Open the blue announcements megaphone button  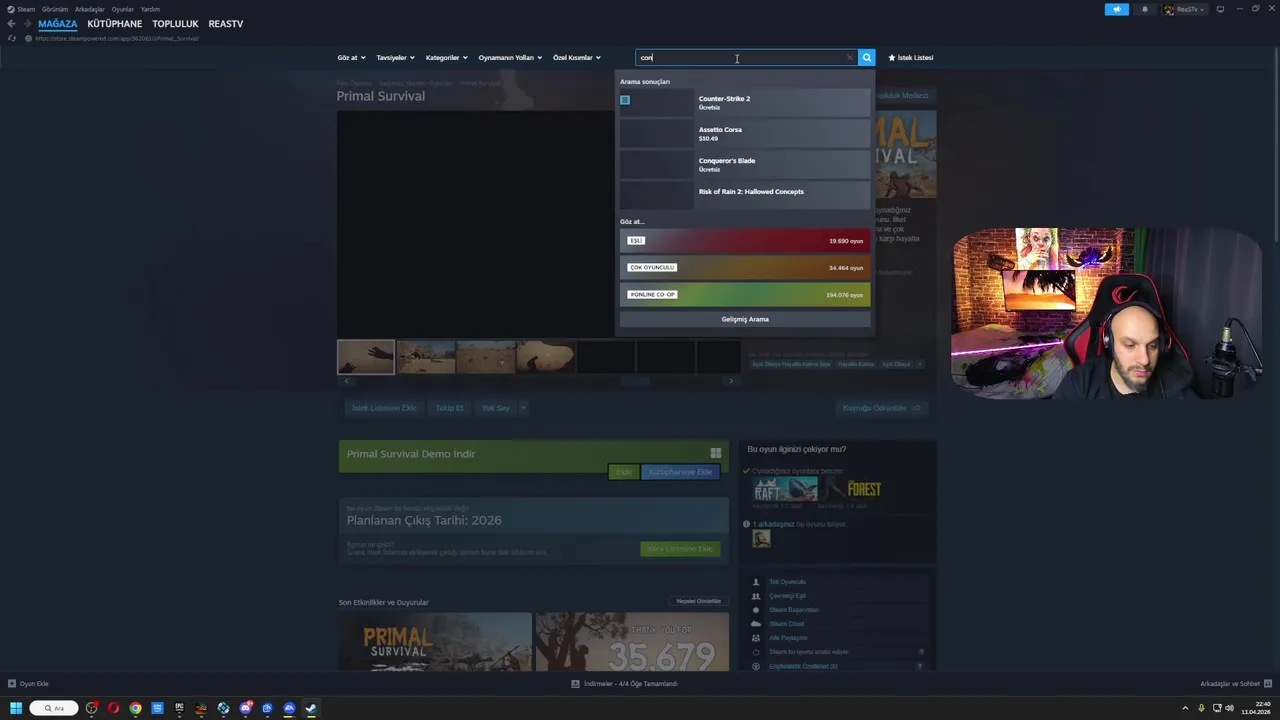coord(1117,9)
